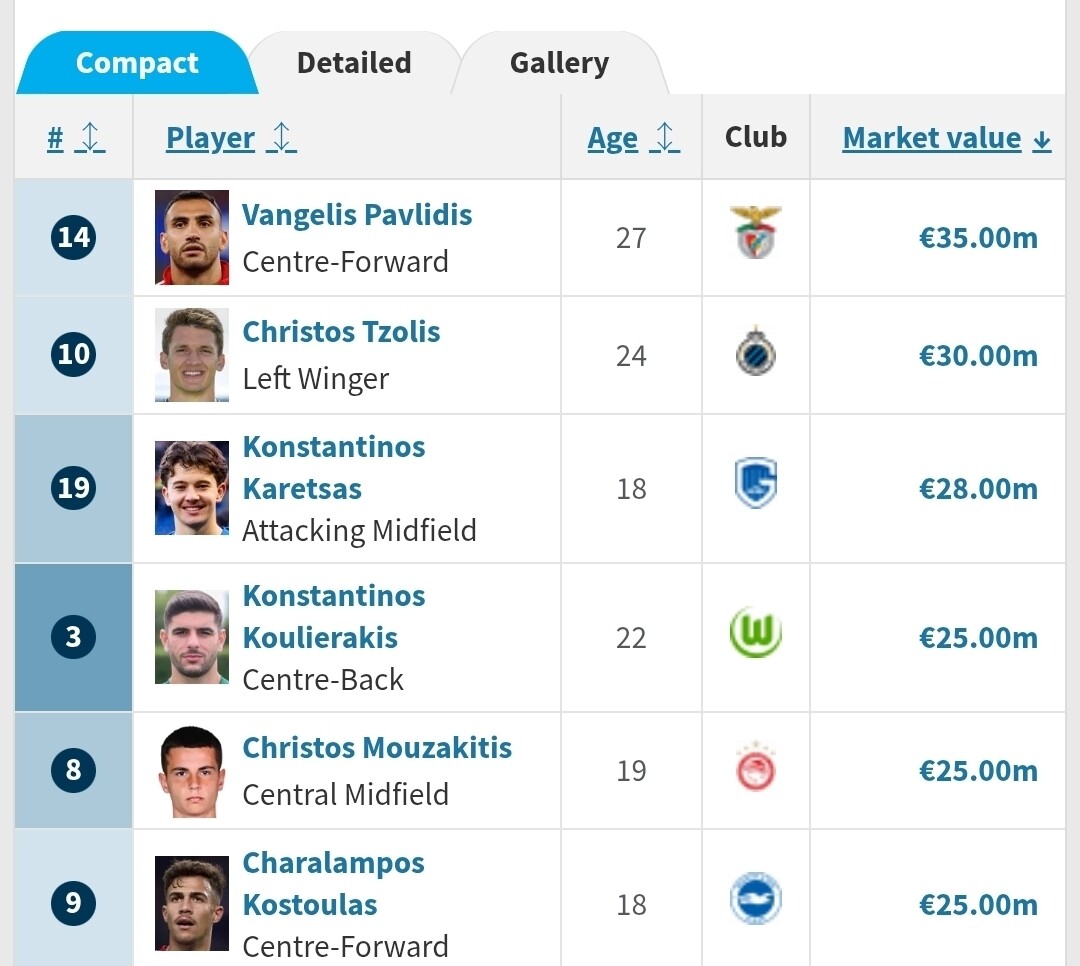Open the Benfica club crest
This screenshot has width=1080, height=966.
click(756, 233)
